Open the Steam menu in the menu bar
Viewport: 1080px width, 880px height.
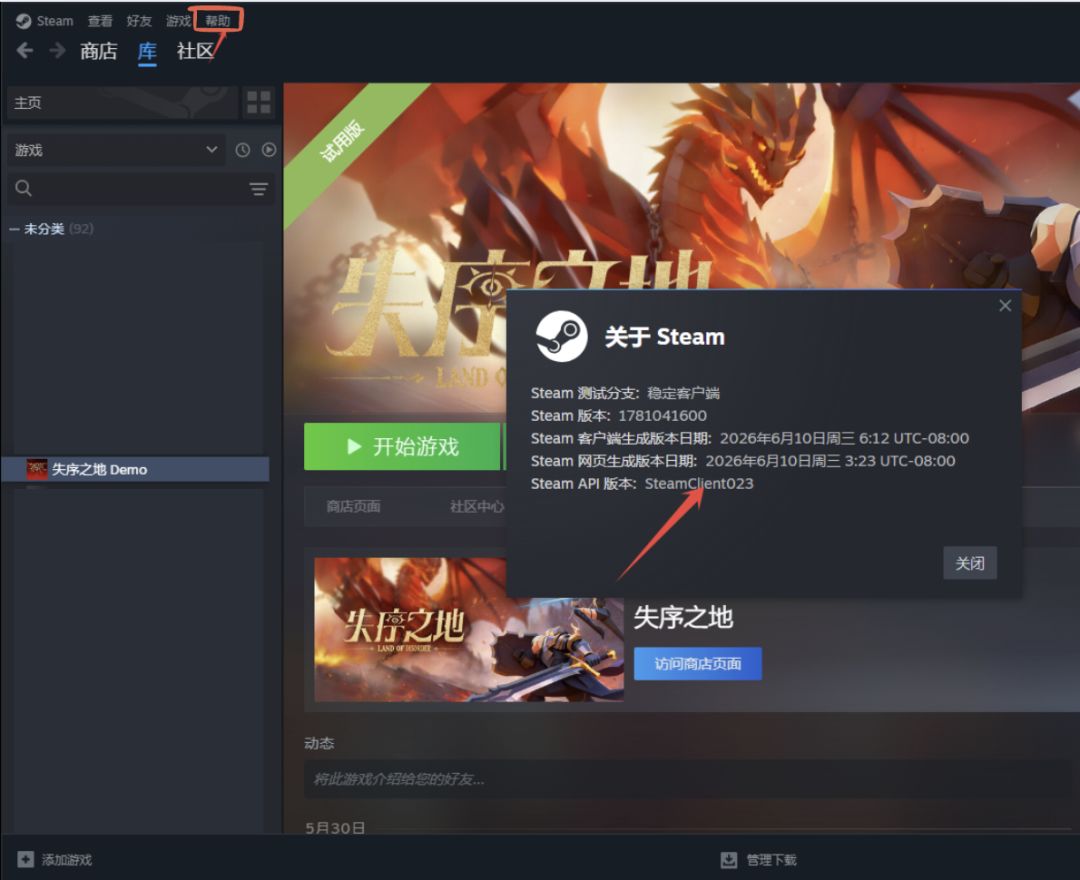[x=55, y=21]
